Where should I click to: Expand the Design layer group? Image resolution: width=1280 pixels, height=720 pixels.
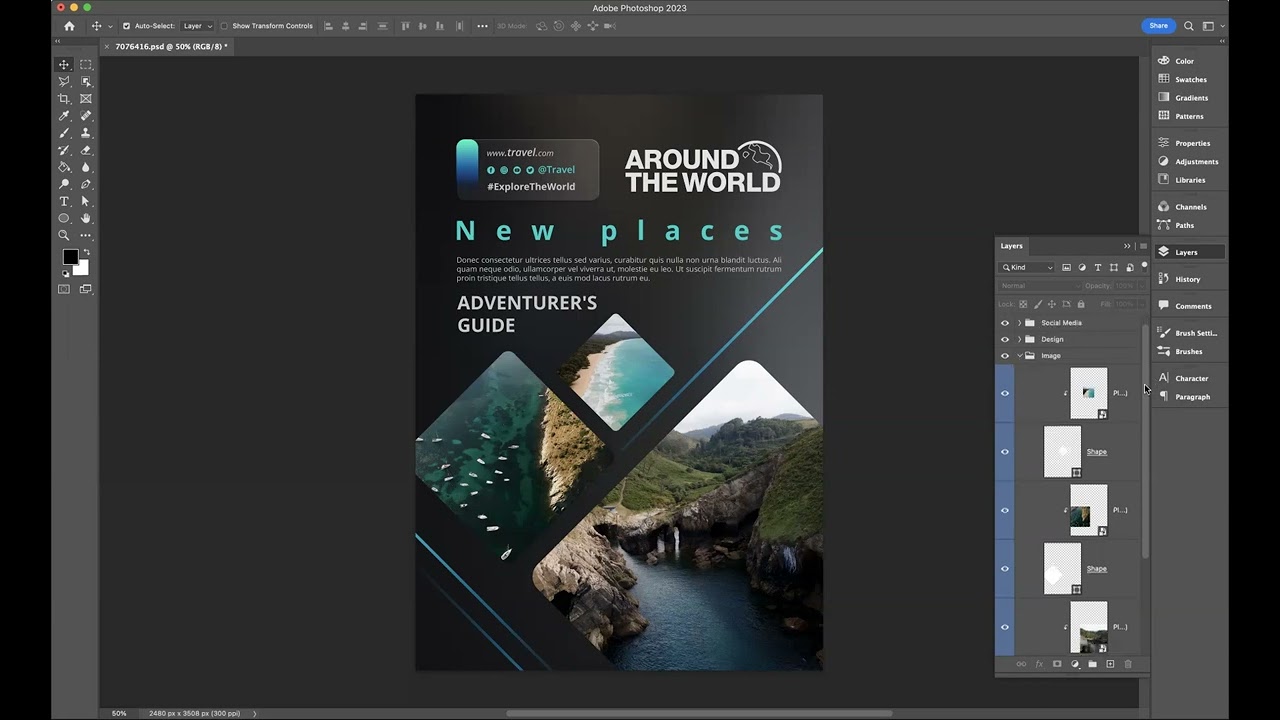(1019, 339)
